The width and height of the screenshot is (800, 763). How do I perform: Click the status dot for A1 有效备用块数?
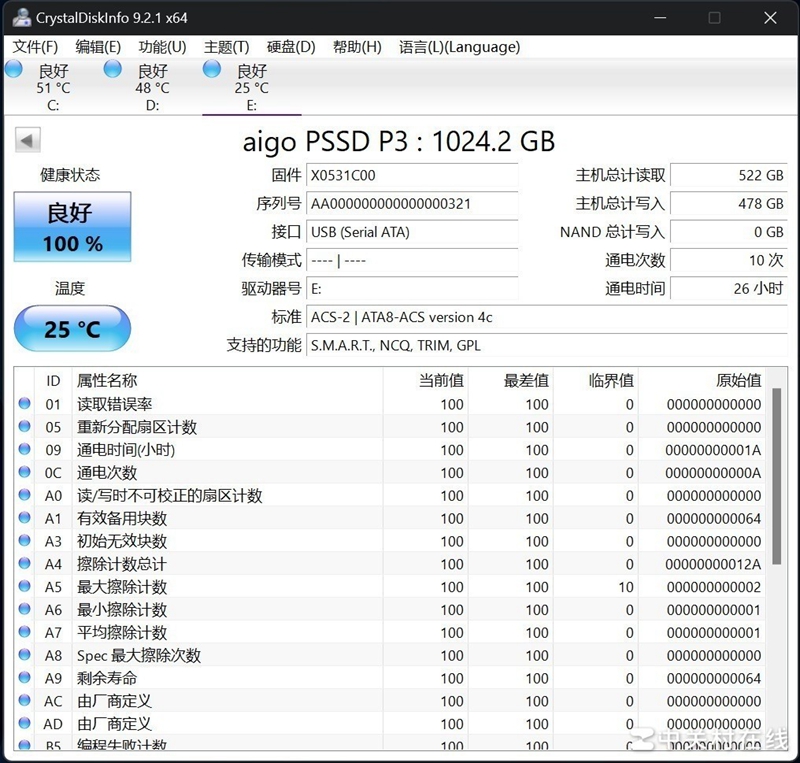point(24,518)
